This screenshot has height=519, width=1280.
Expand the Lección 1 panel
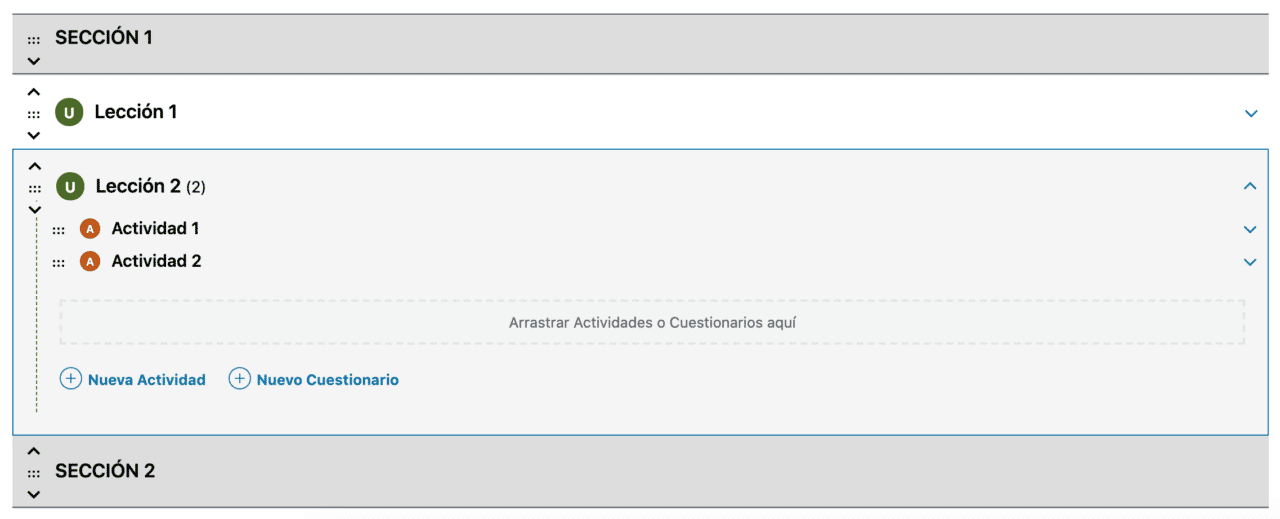coord(1250,113)
